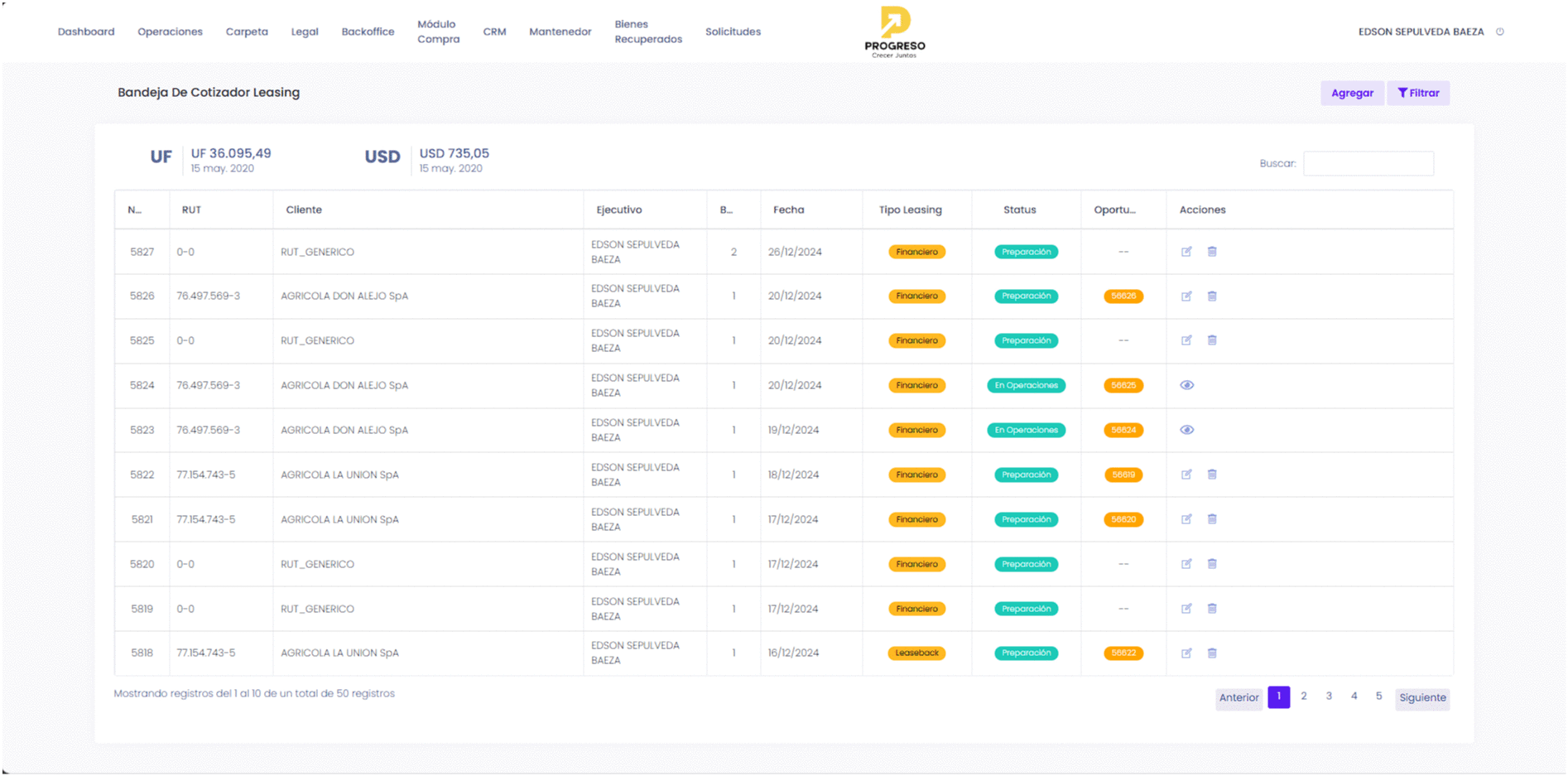This screenshot has height=776, width=1568.
Task: Open the Carpeta menu
Action: [247, 31]
